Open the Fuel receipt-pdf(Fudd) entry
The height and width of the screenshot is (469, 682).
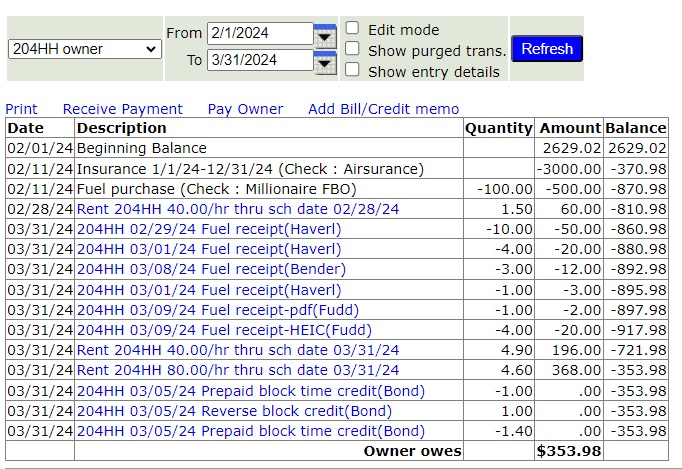tap(218, 310)
